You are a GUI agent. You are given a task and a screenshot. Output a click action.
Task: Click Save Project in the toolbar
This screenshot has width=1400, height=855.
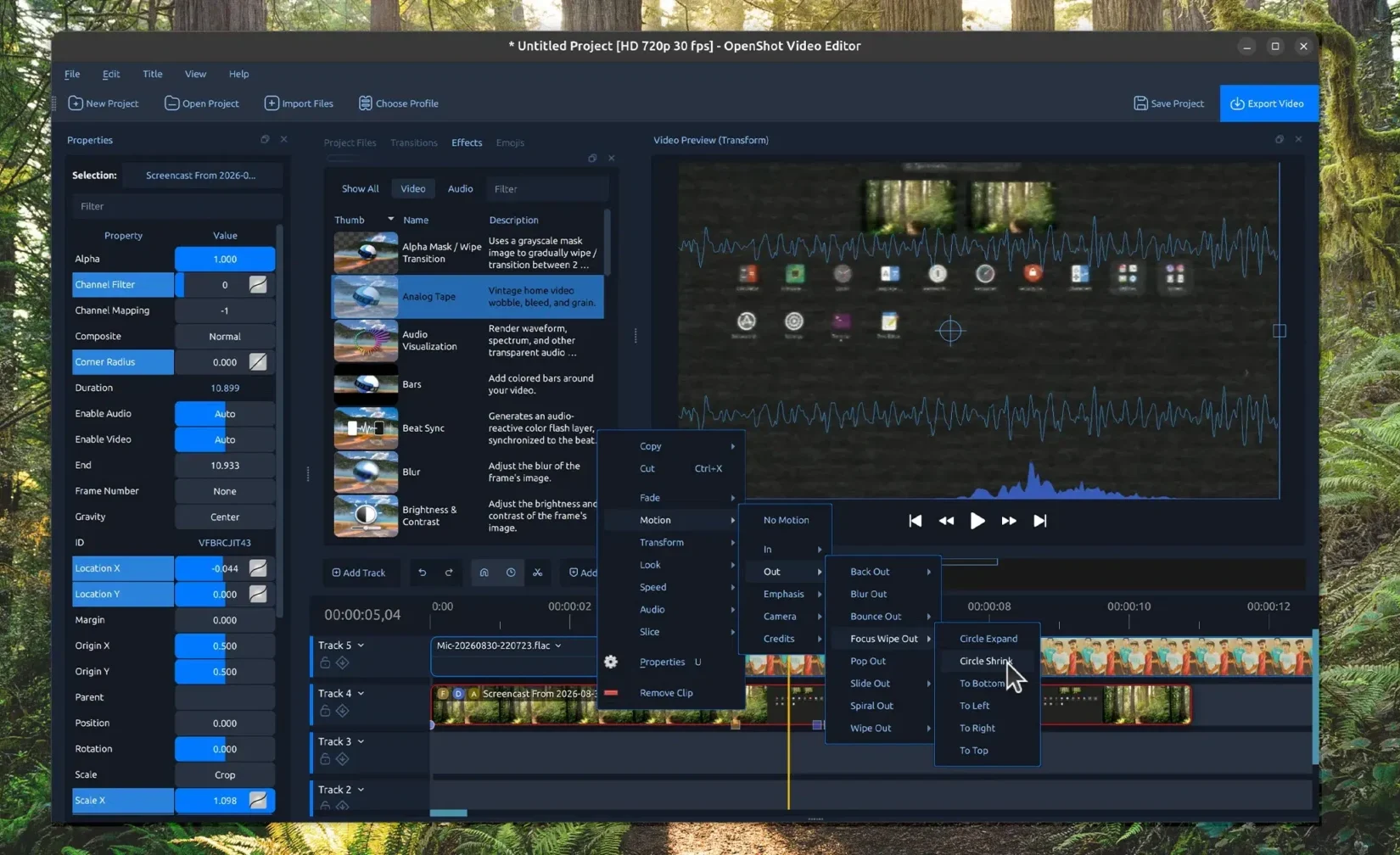point(1168,103)
